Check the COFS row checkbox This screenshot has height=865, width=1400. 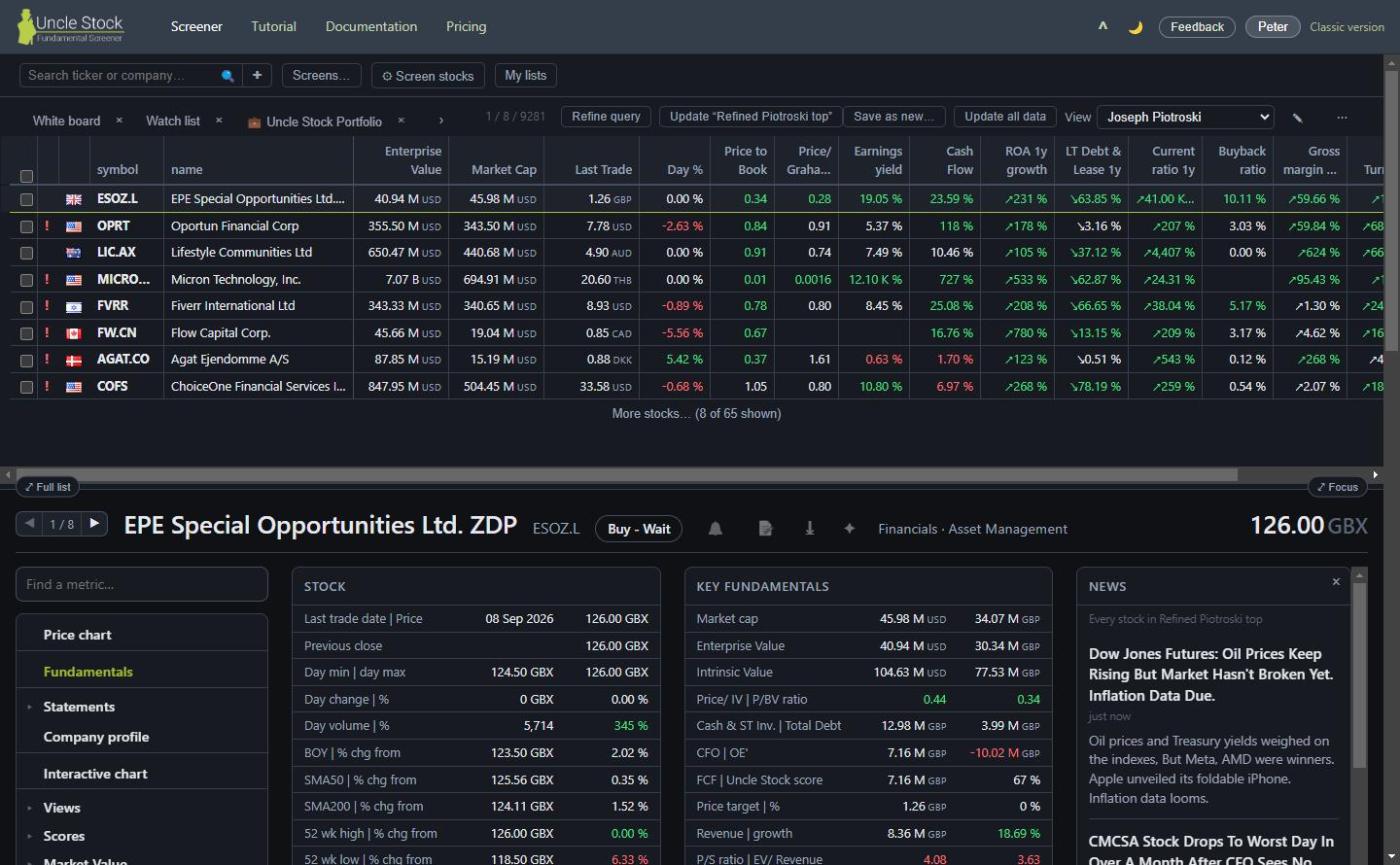click(26, 387)
